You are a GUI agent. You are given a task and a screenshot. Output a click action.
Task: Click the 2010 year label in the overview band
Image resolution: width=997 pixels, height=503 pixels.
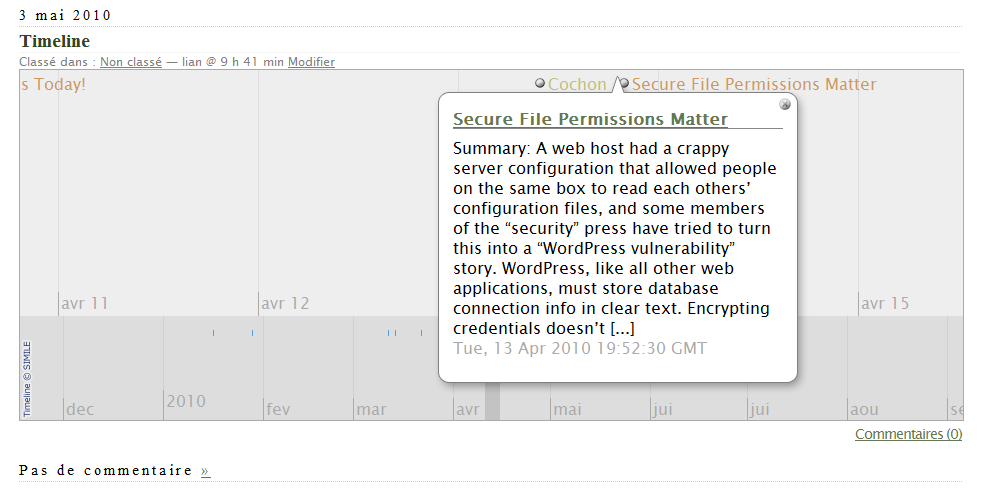tap(186, 401)
